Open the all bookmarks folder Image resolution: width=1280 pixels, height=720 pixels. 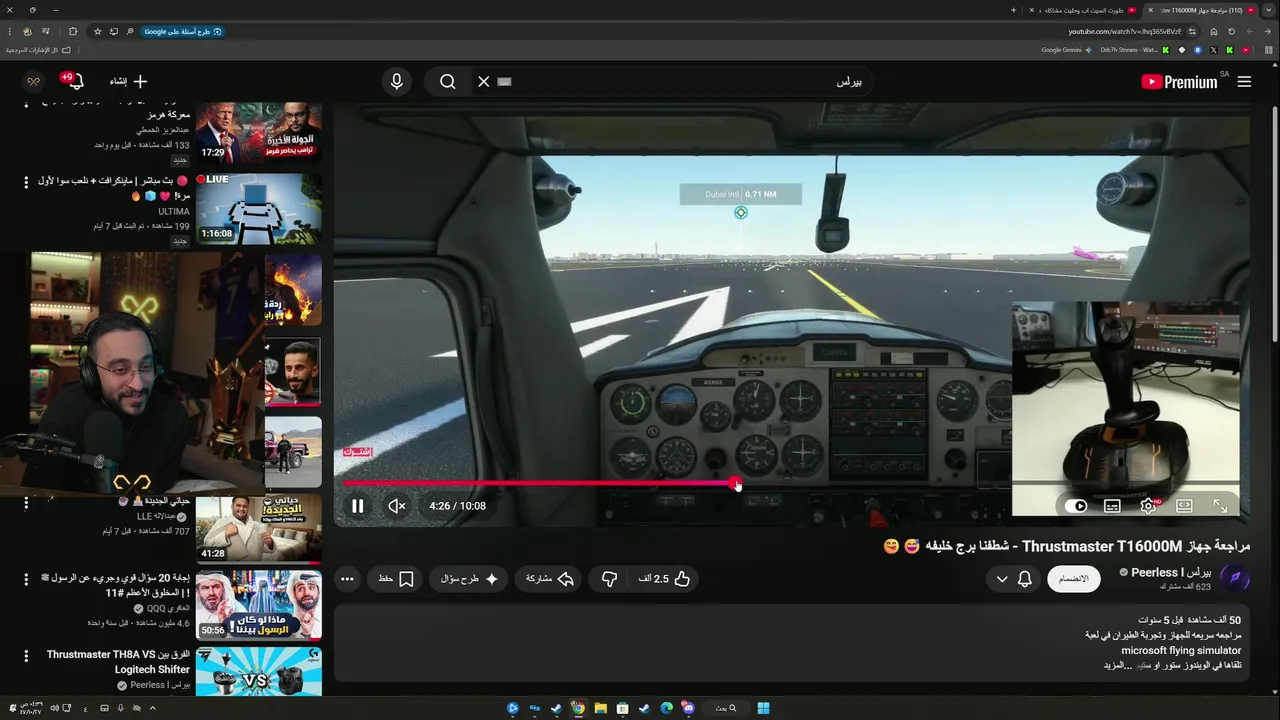coord(39,50)
